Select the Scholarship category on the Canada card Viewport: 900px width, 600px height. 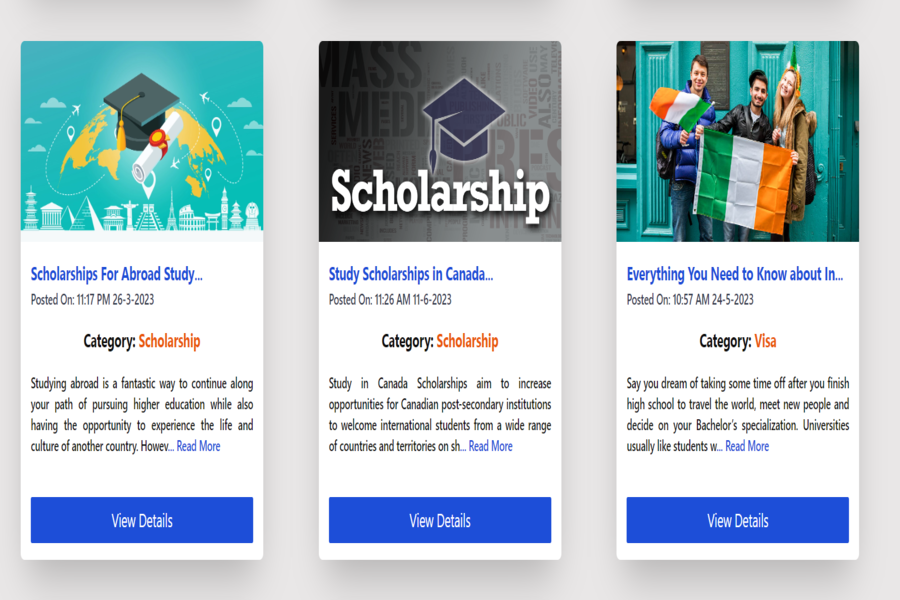click(x=467, y=341)
